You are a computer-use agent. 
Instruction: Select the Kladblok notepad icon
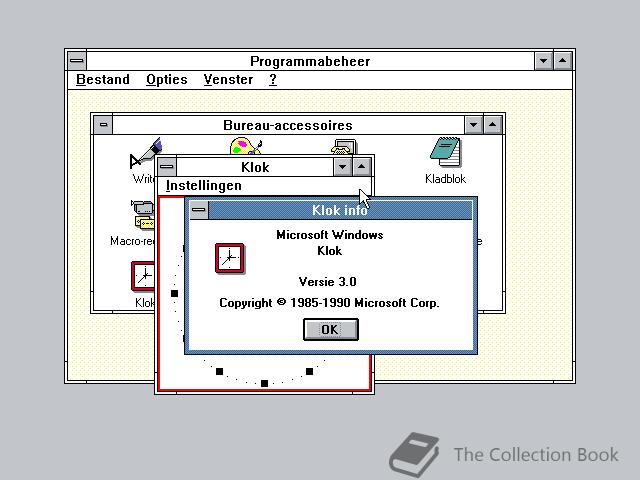(x=446, y=152)
